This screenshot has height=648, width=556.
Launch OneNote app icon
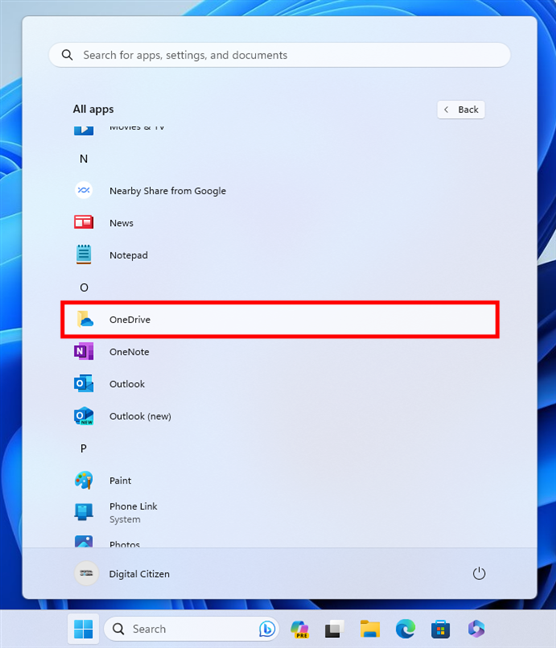(x=84, y=352)
